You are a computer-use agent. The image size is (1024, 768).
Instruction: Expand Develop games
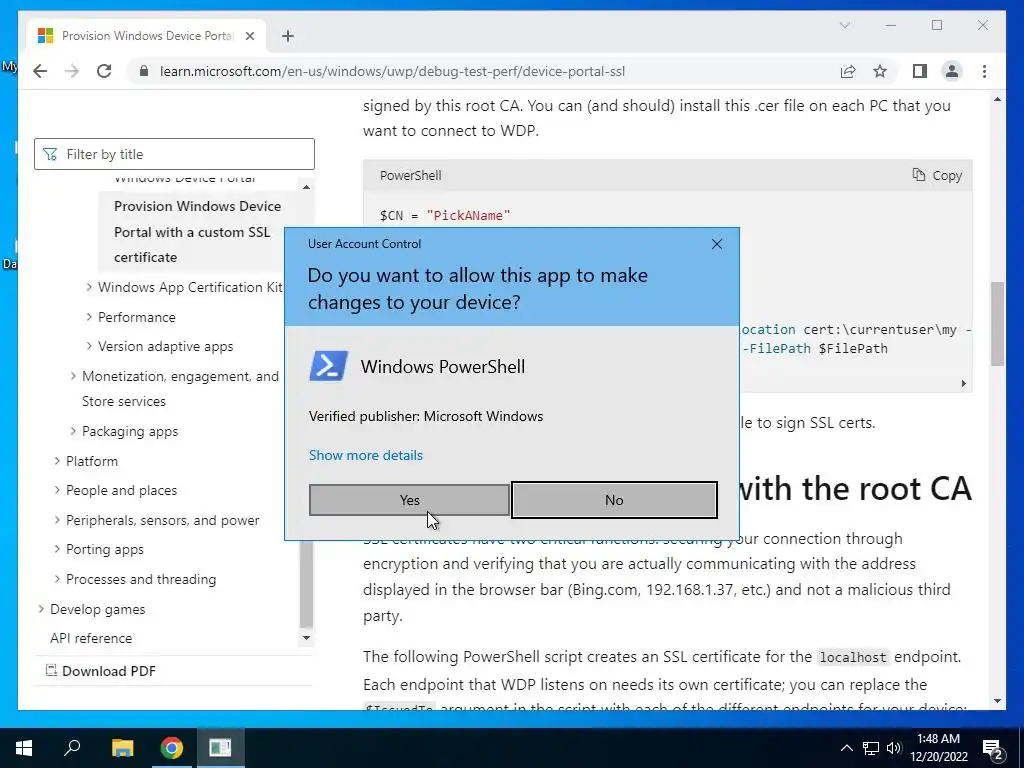pos(41,609)
